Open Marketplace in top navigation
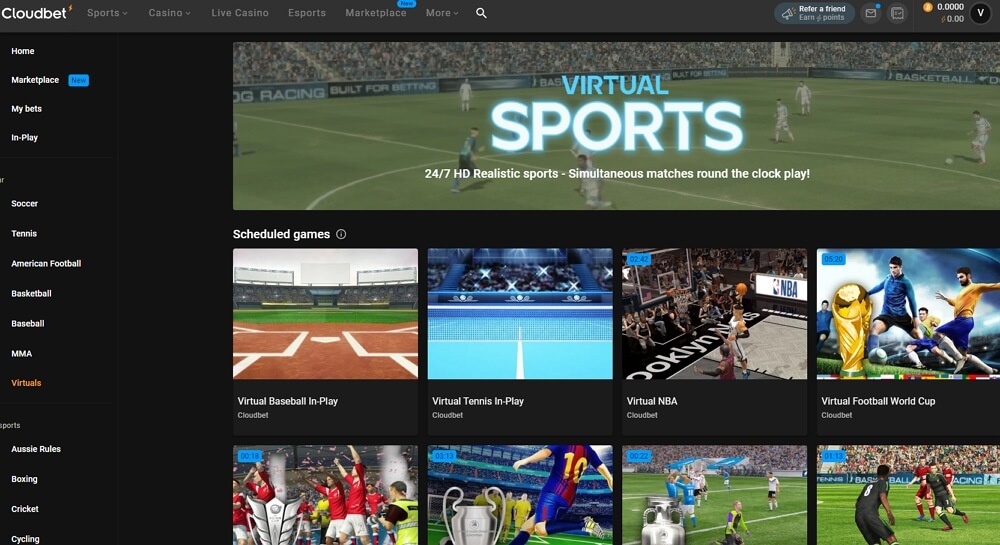The width and height of the screenshot is (1000, 545). 376,13
